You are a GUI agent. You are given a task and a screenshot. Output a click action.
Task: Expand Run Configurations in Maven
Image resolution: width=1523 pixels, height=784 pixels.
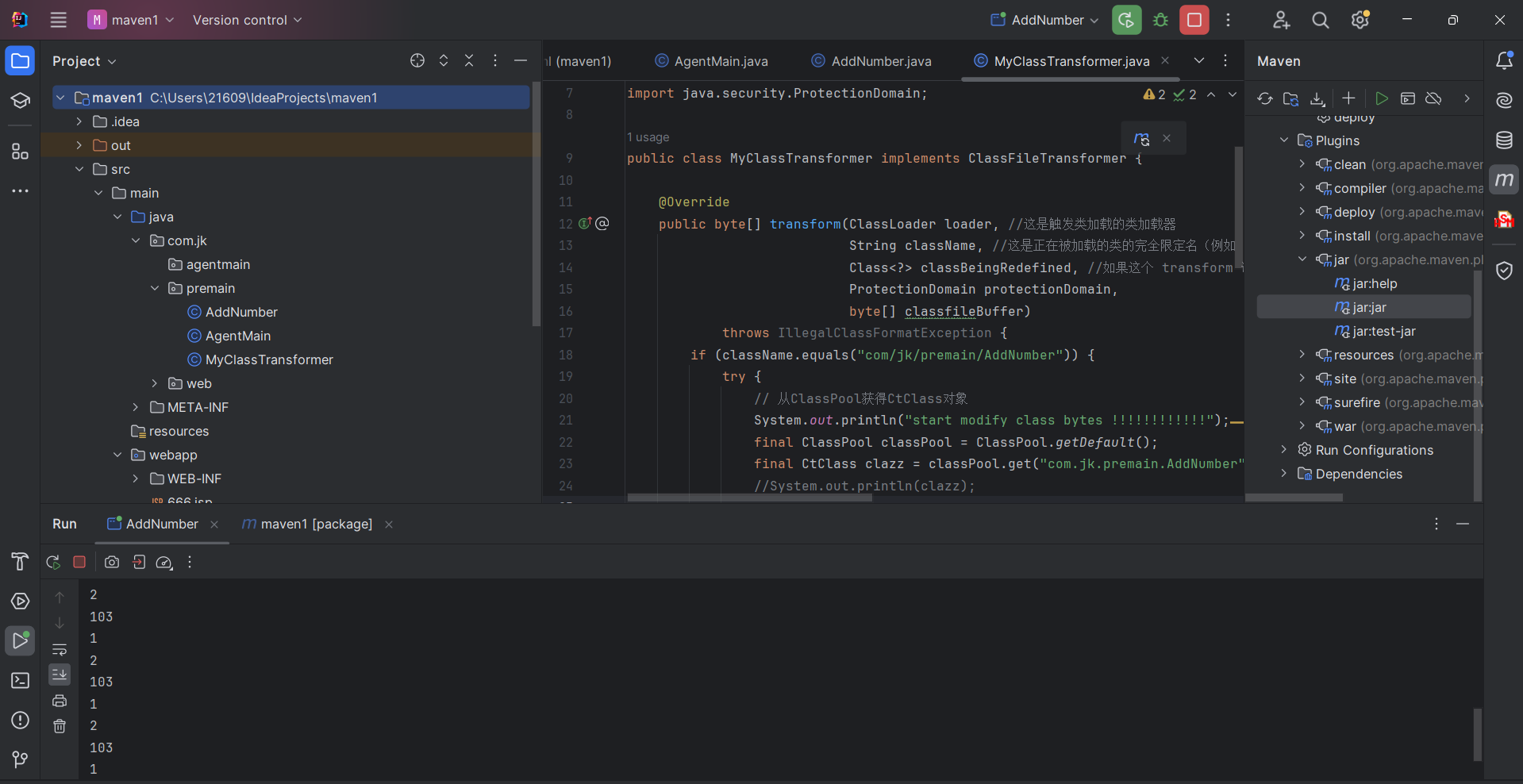(1284, 450)
